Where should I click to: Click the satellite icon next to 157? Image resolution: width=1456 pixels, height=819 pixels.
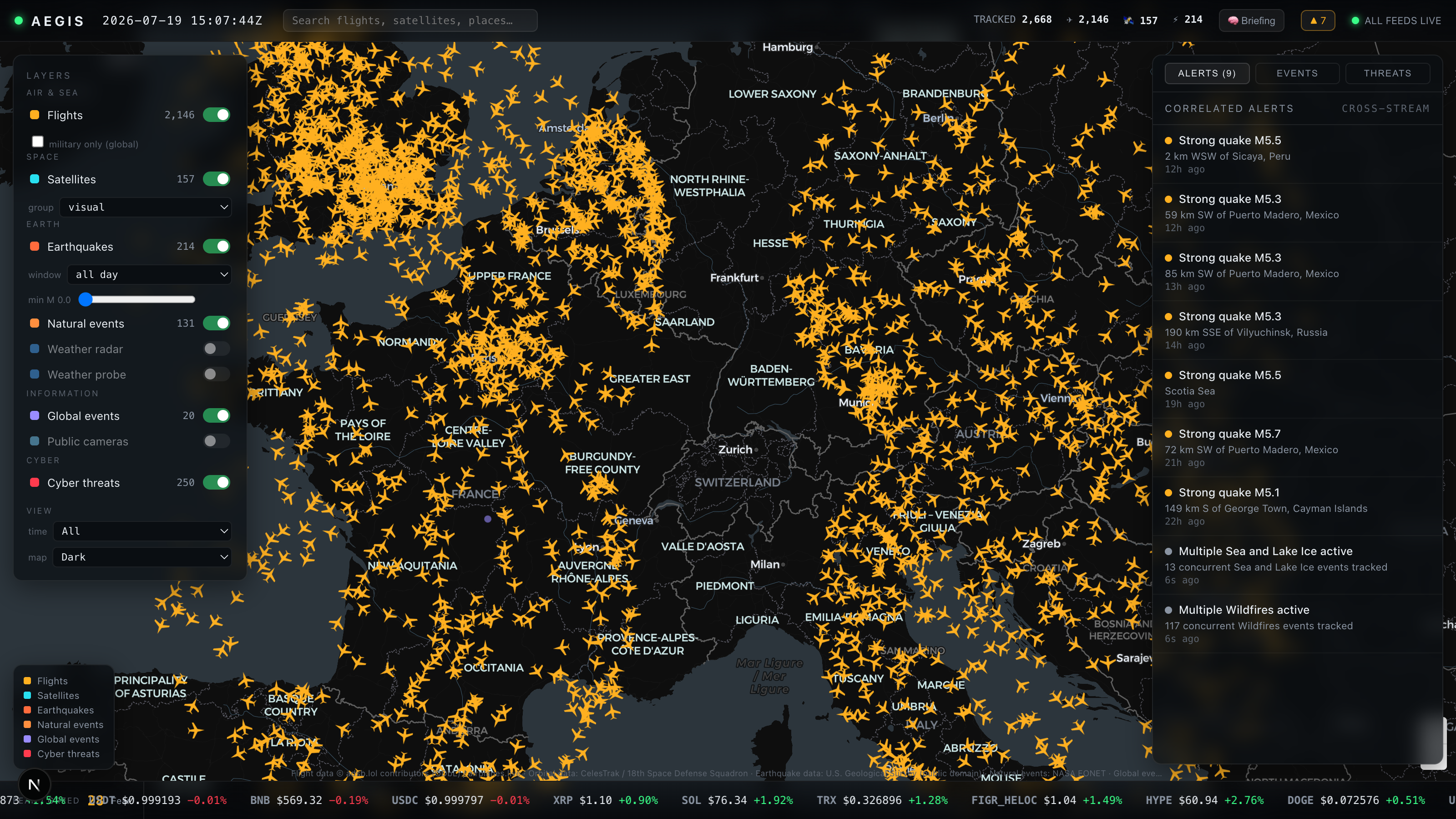(x=1129, y=20)
